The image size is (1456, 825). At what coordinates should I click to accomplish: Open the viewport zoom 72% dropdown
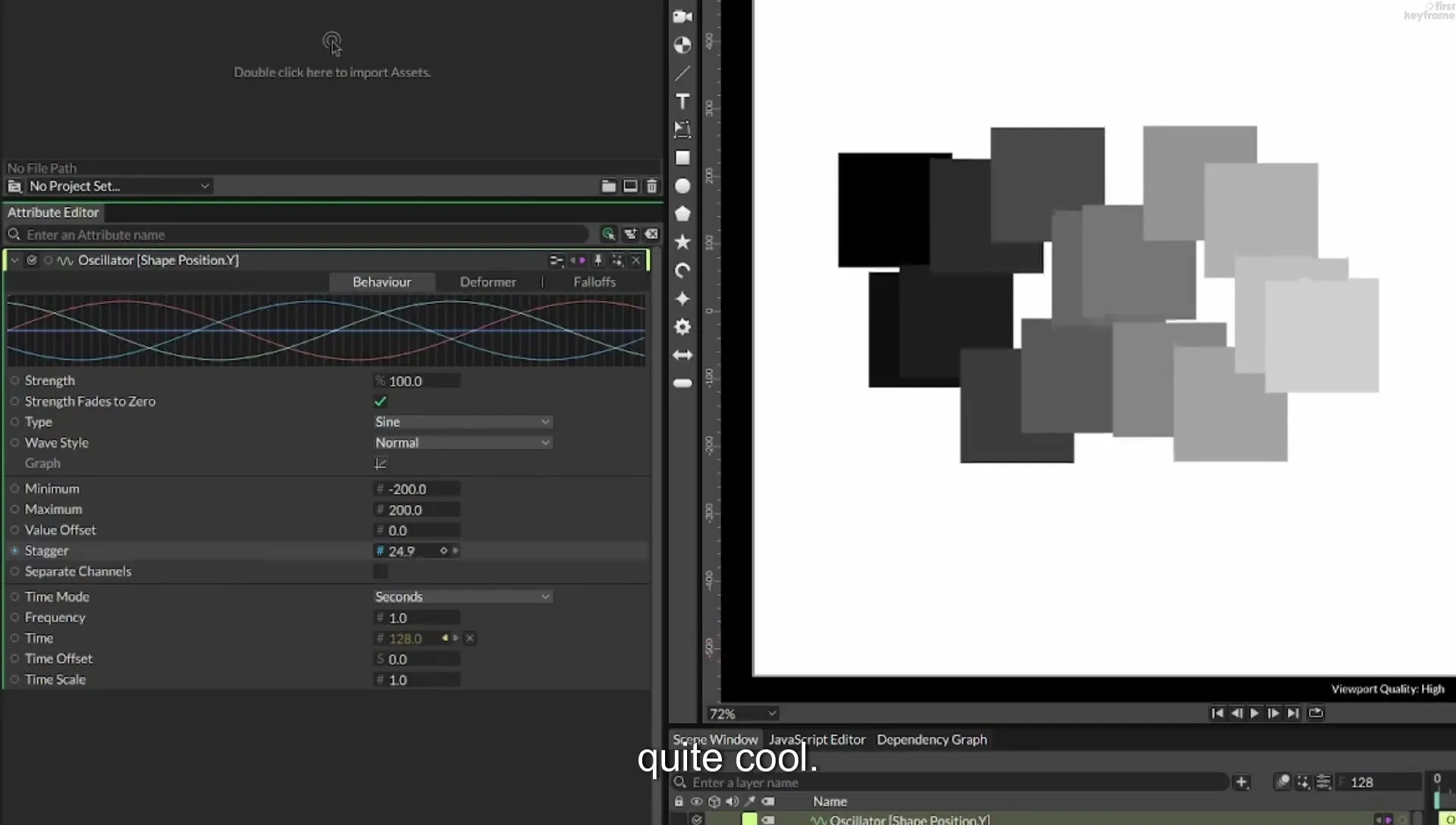coord(743,714)
